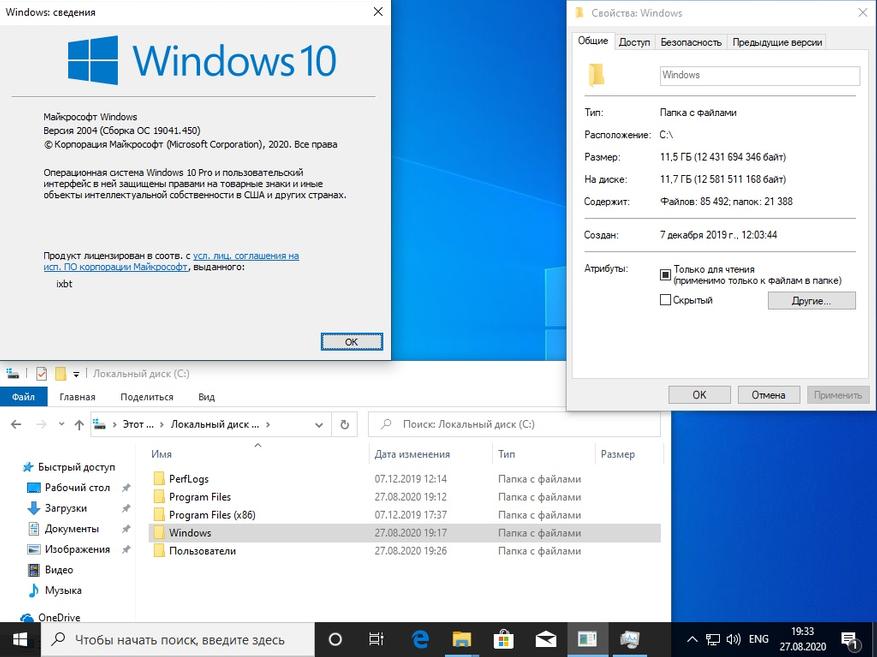877x657 pixels.
Task: Sort by Дата изменения column
Action: click(412, 454)
